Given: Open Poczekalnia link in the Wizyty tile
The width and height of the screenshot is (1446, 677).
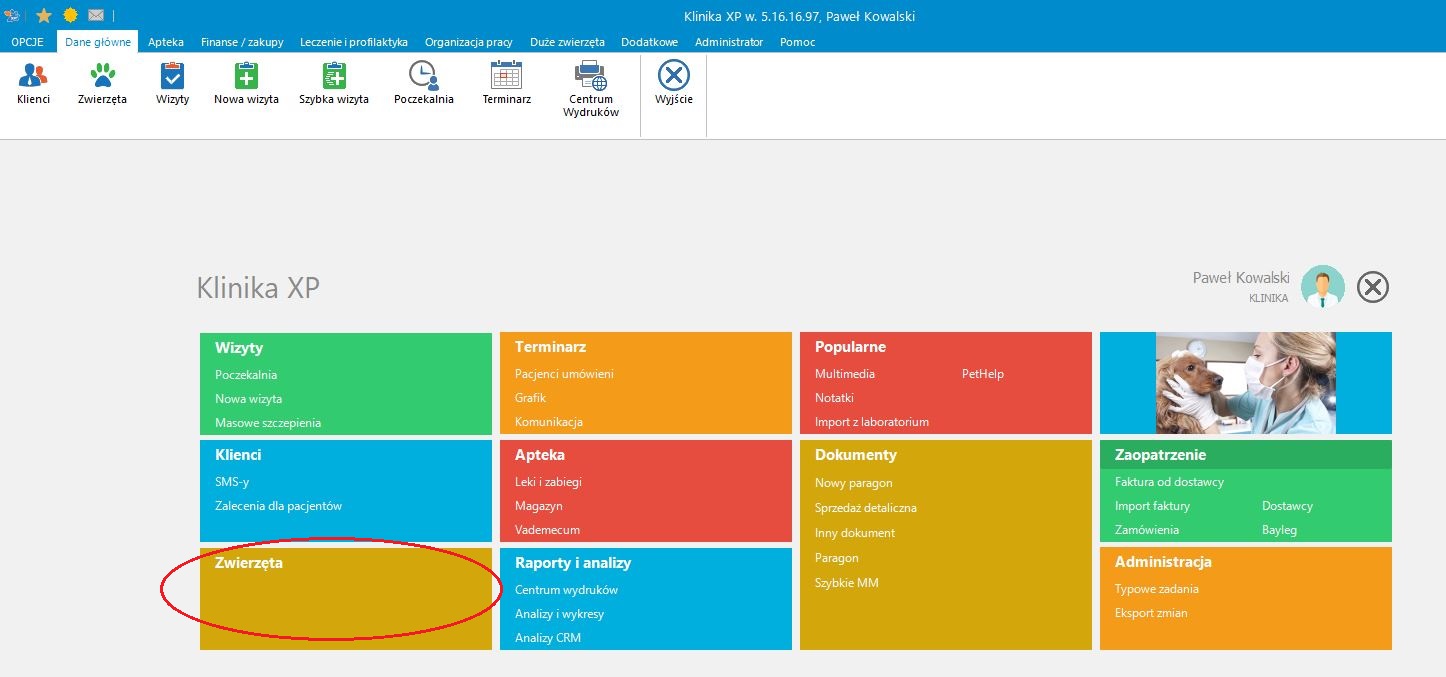Looking at the screenshot, I should [x=246, y=375].
